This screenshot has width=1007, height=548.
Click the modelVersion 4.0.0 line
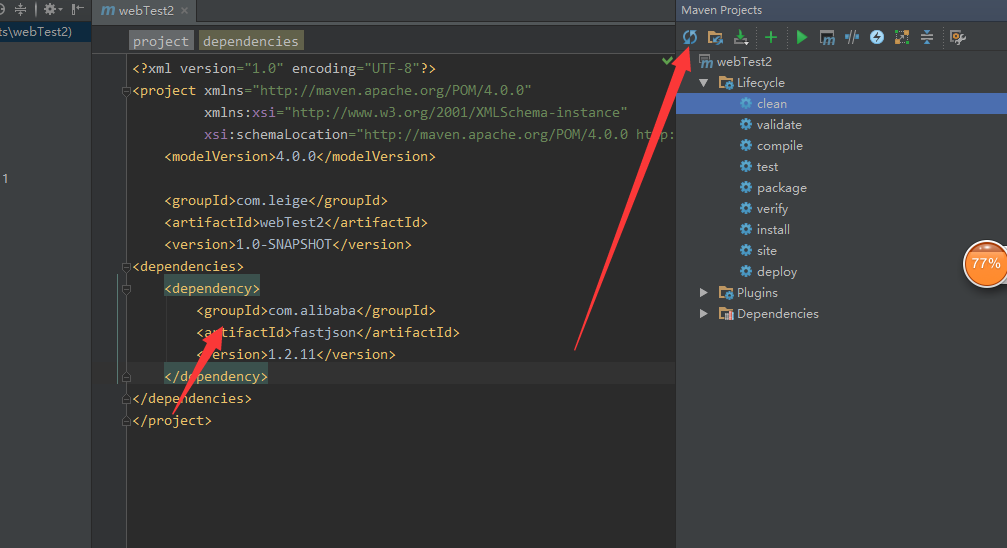click(x=300, y=157)
